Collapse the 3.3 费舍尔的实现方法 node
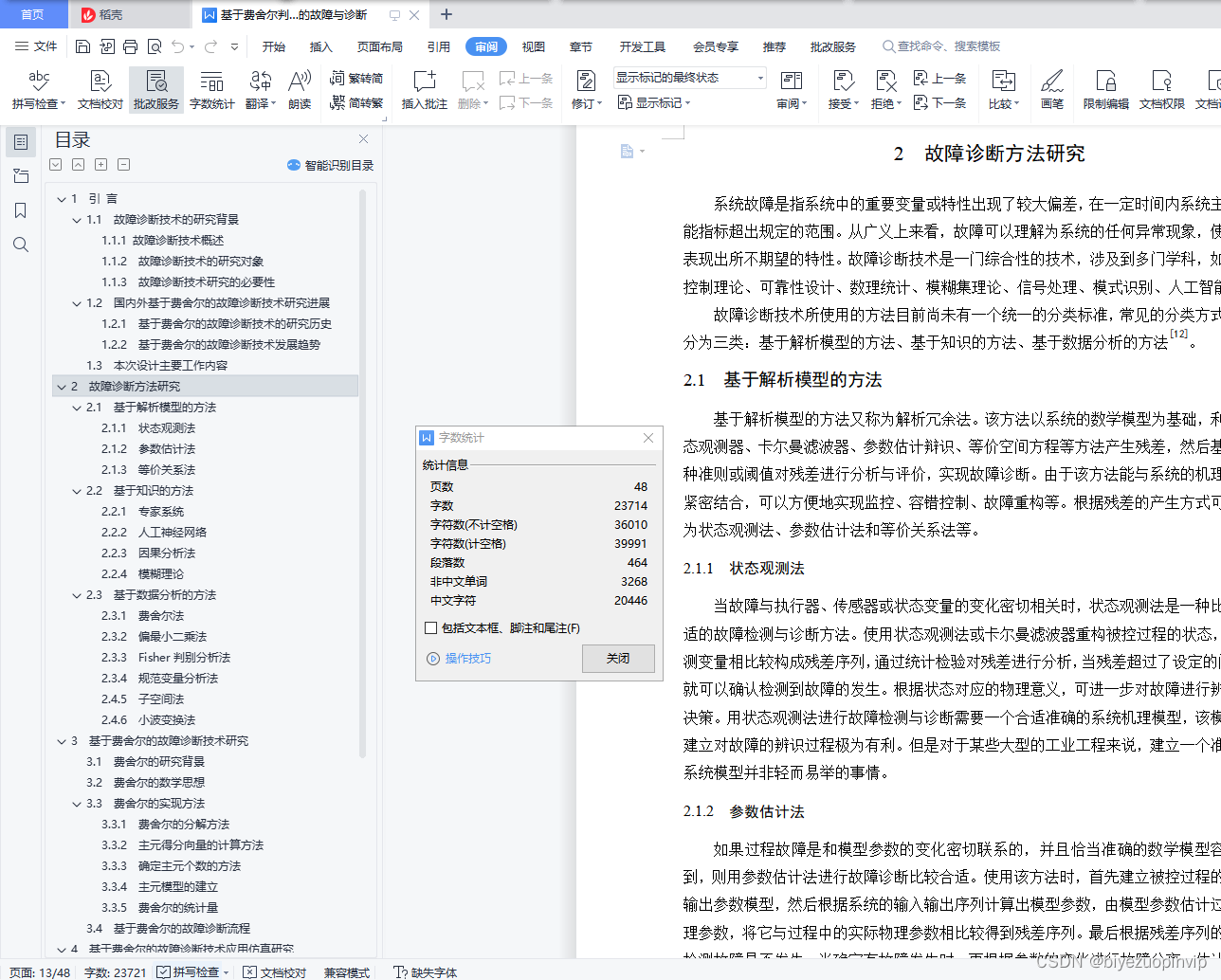Screen dimensions: 1221x980 (x=78, y=804)
